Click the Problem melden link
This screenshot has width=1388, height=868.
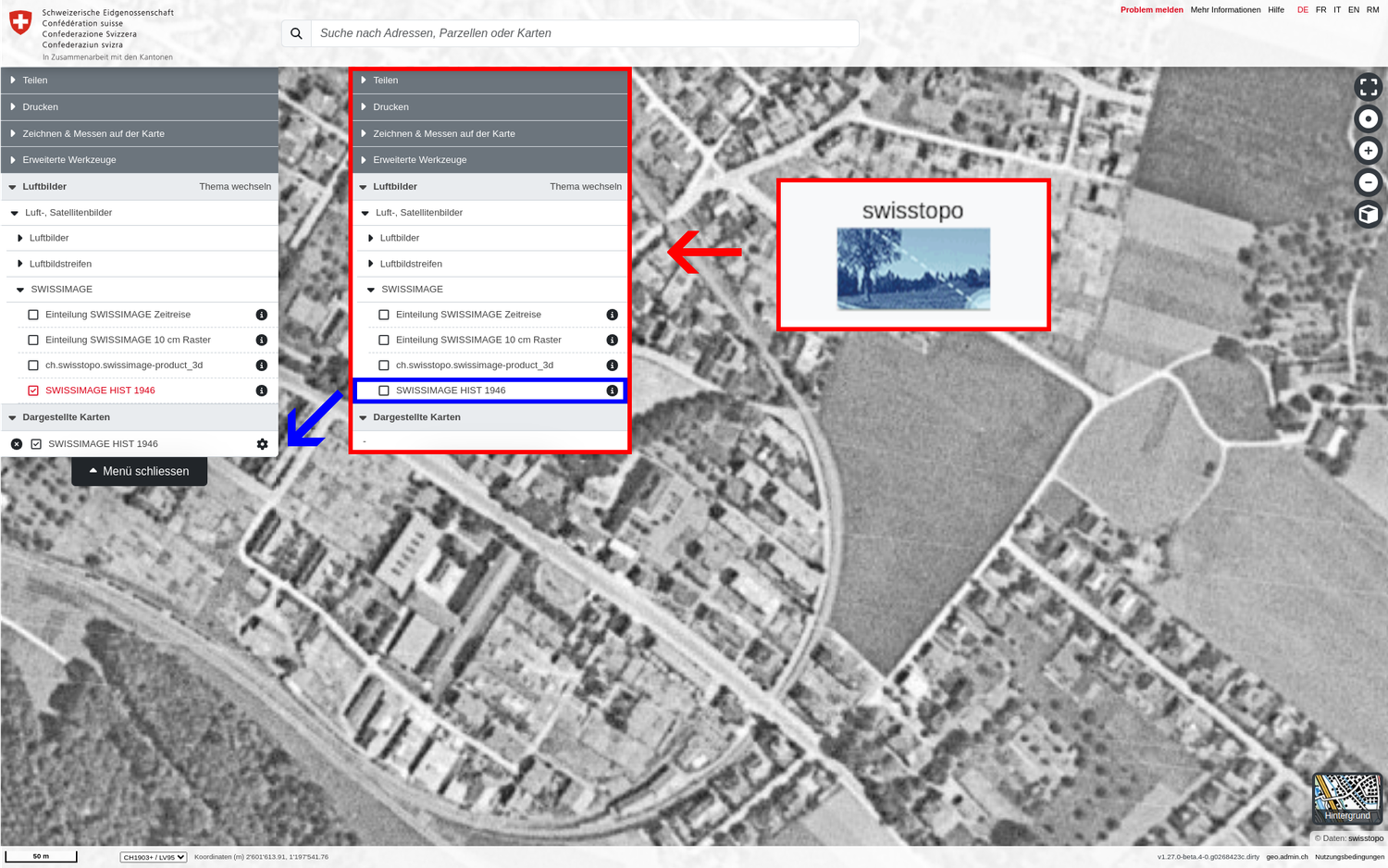pos(1151,10)
